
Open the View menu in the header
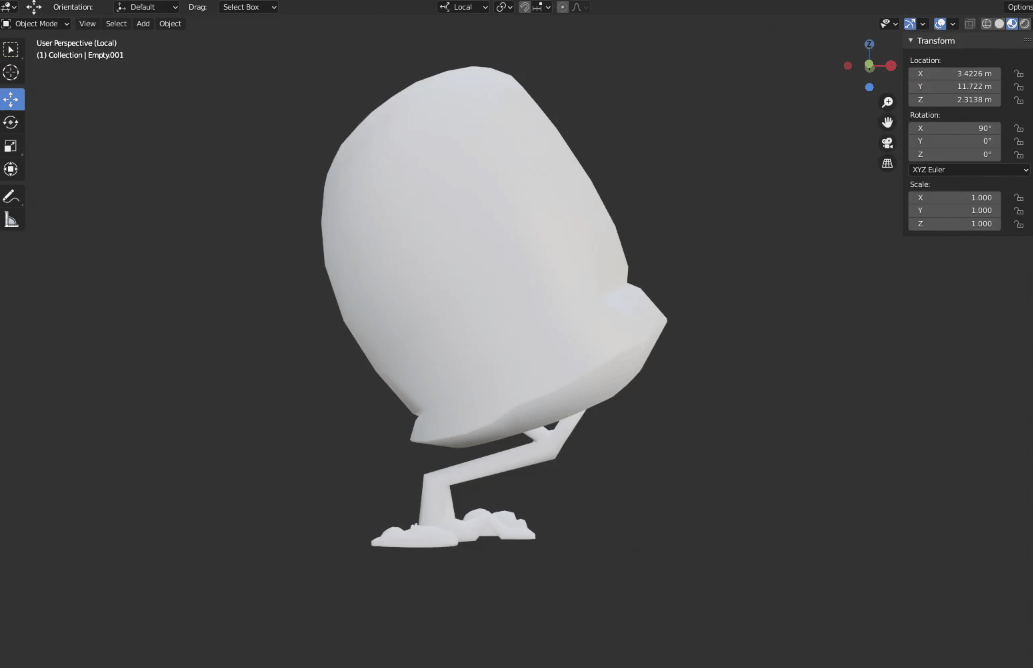(x=87, y=23)
